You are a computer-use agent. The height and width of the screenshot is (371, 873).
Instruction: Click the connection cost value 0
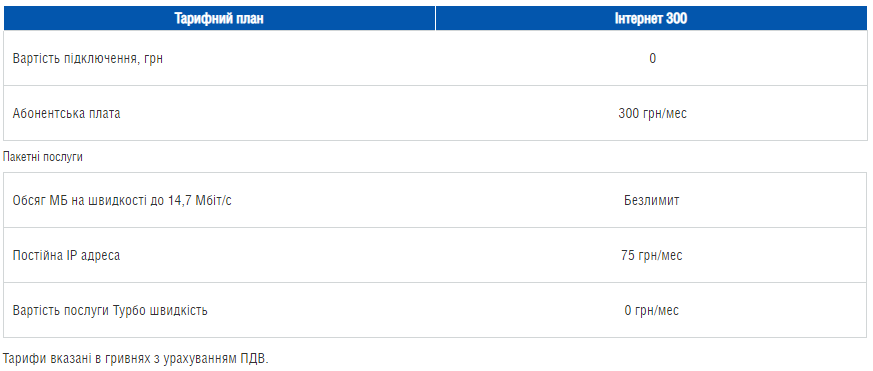(653, 58)
